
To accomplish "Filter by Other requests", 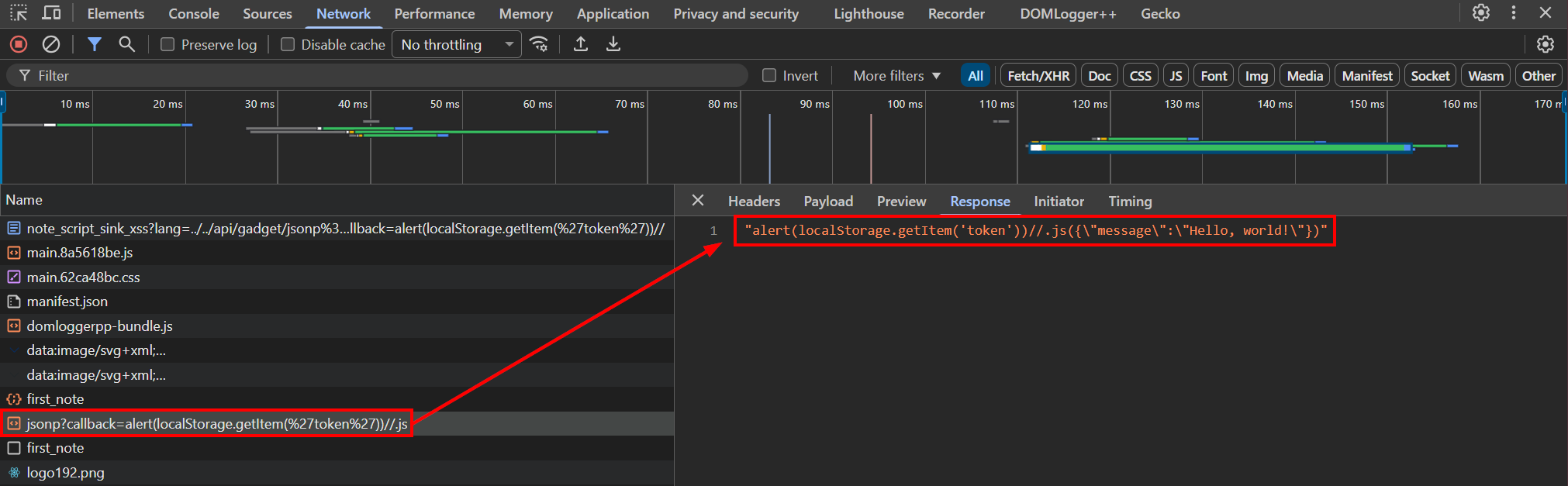I will coord(1539,75).
